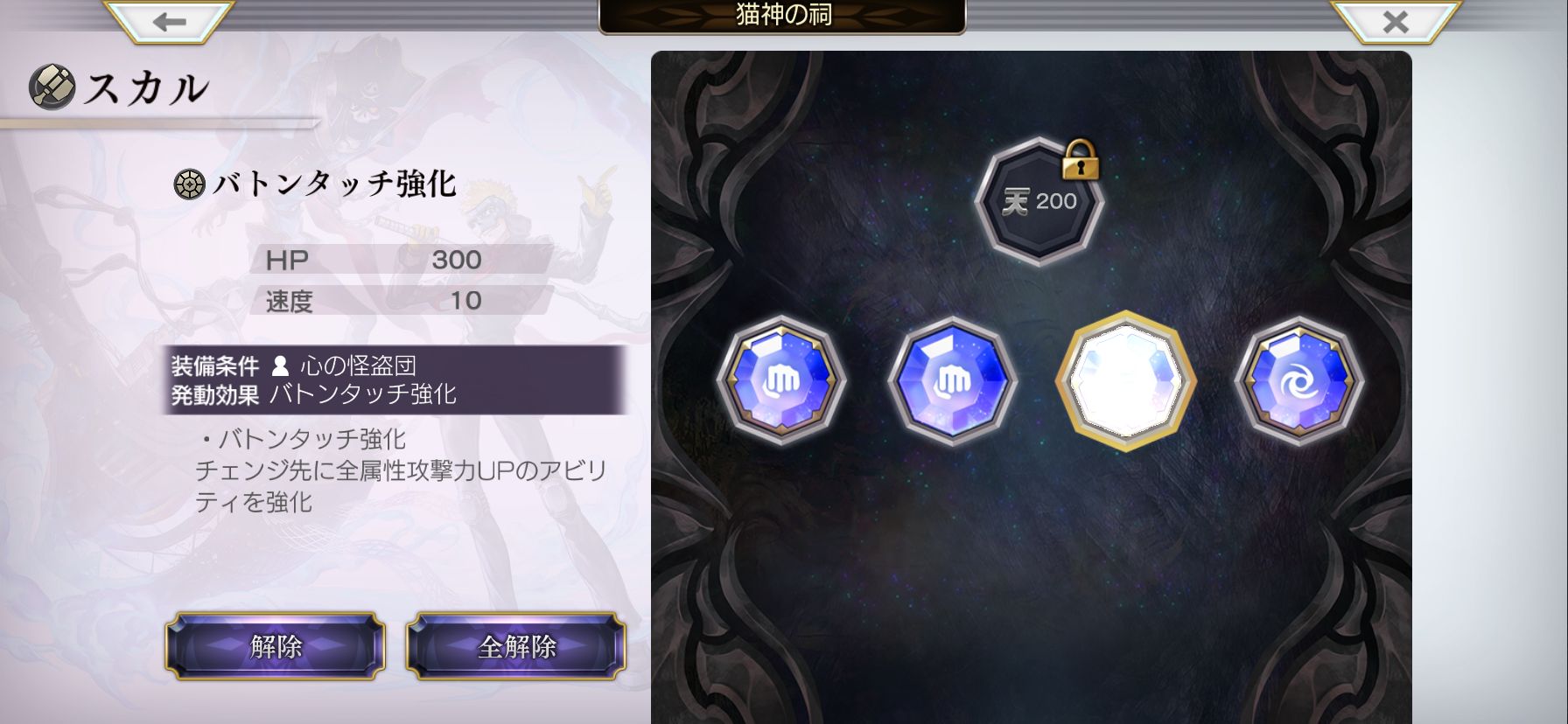Click the 解除 button

[276, 646]
